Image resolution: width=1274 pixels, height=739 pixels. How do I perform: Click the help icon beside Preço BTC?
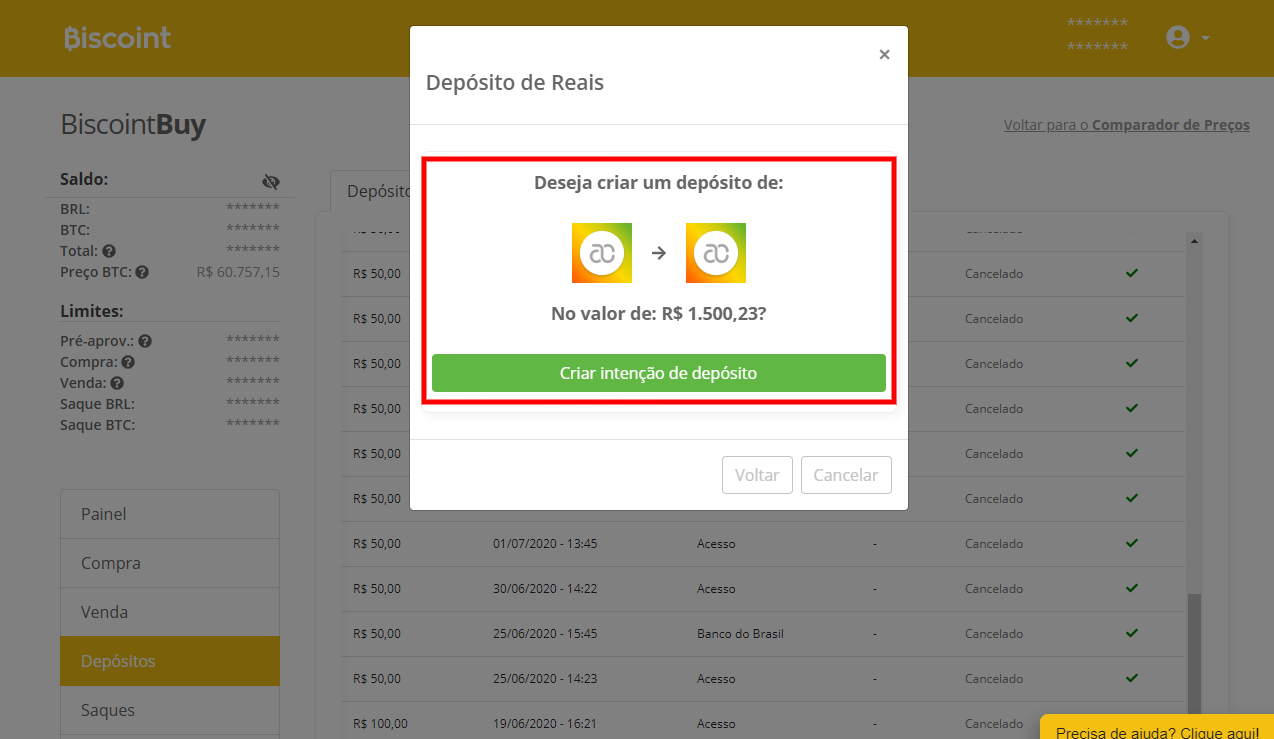(142, 272)
